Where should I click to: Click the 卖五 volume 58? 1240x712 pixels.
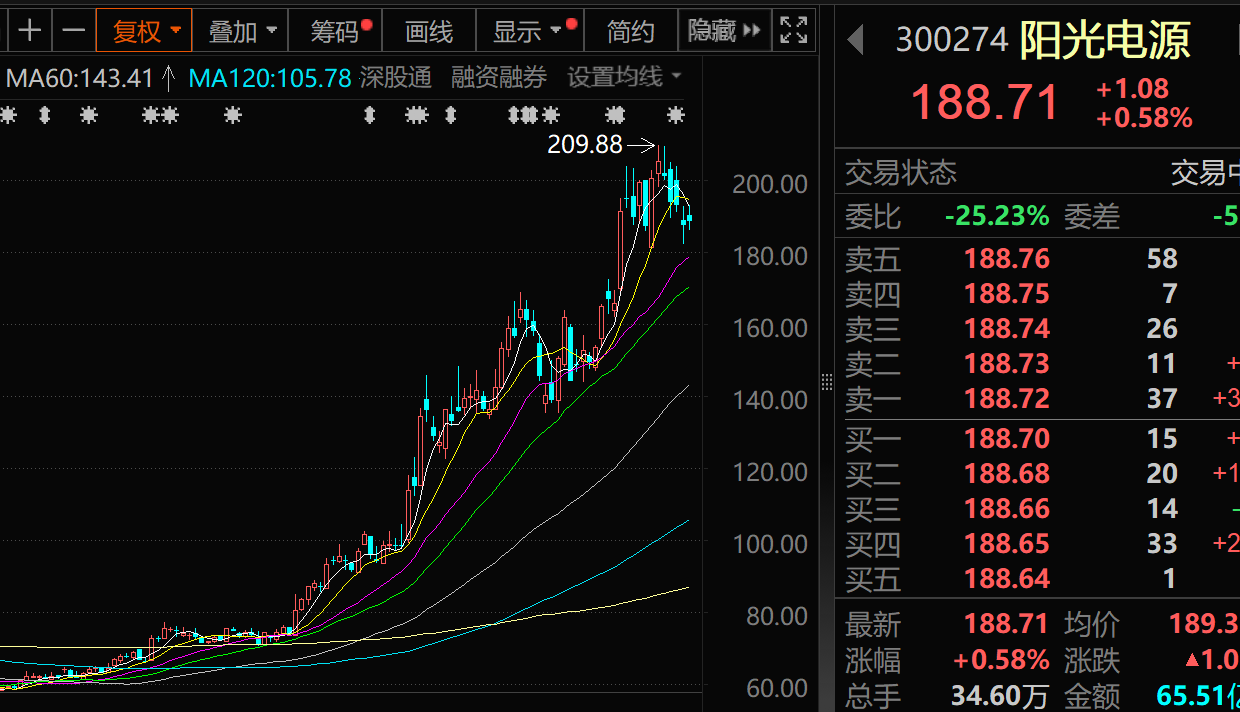pos(1162,259)
